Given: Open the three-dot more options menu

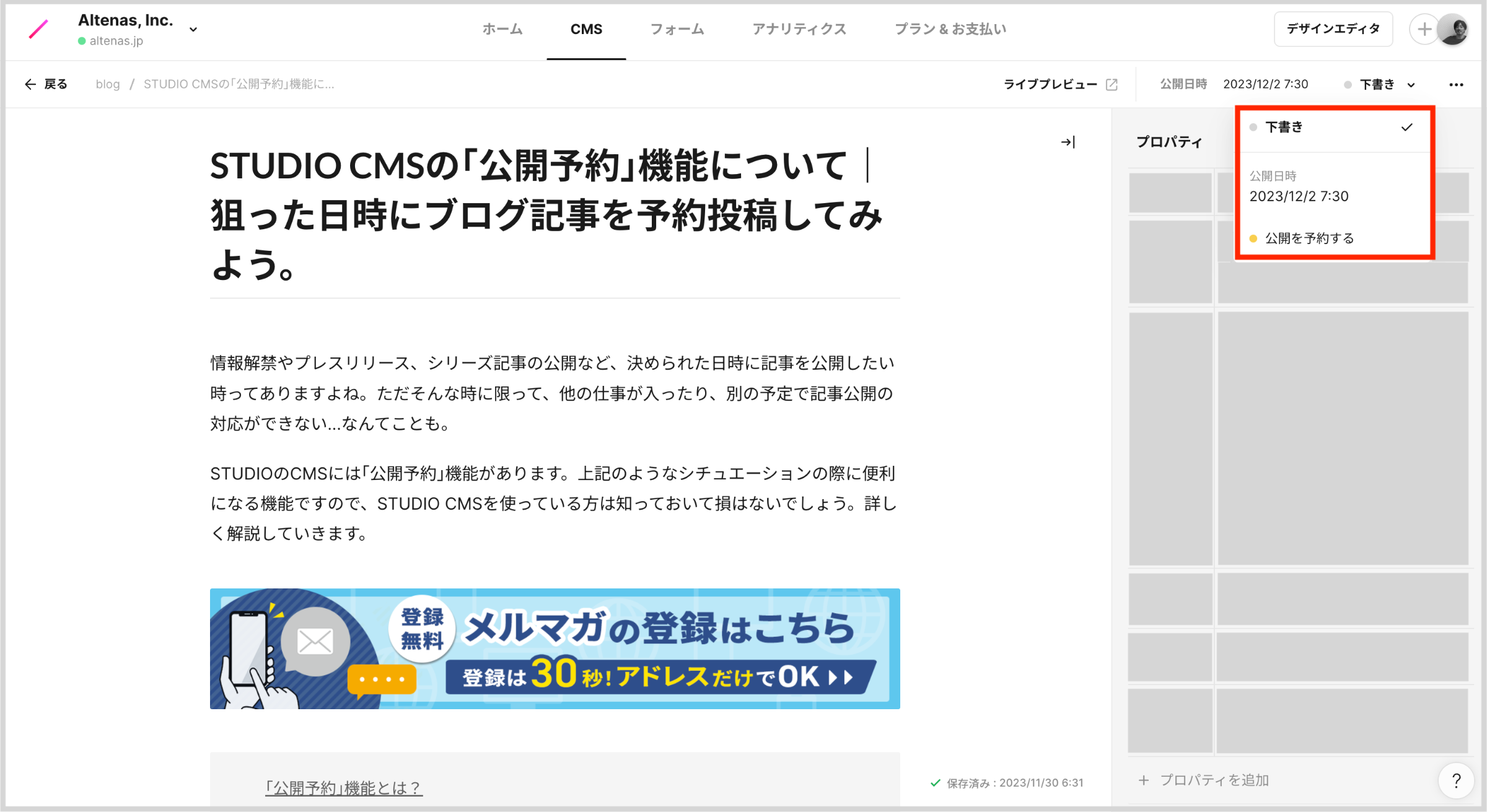Looking at the screenshot, I should pyautogui.click(x=1456, y=85).
